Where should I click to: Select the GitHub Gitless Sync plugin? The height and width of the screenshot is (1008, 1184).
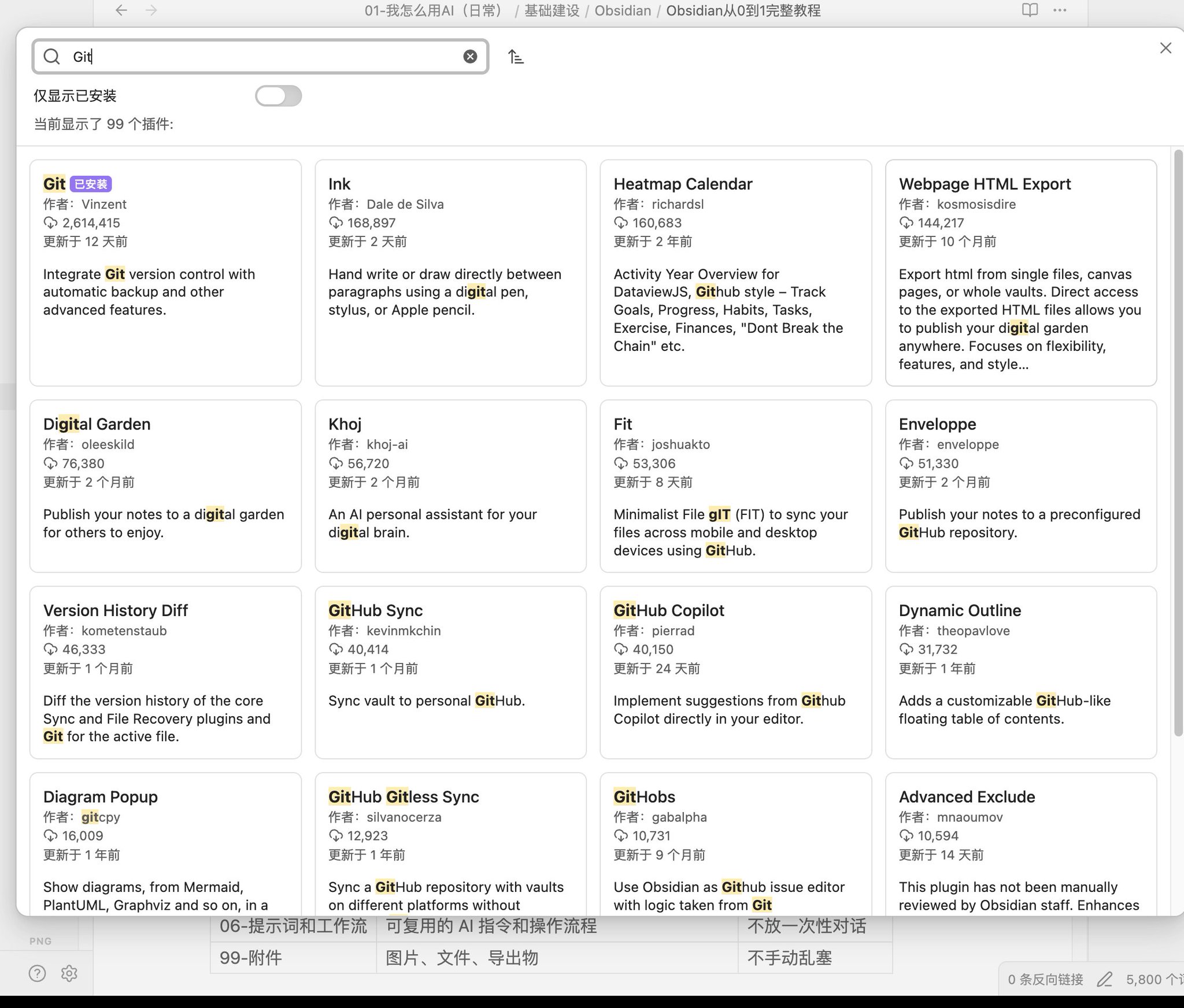click(x=450, y=844)
